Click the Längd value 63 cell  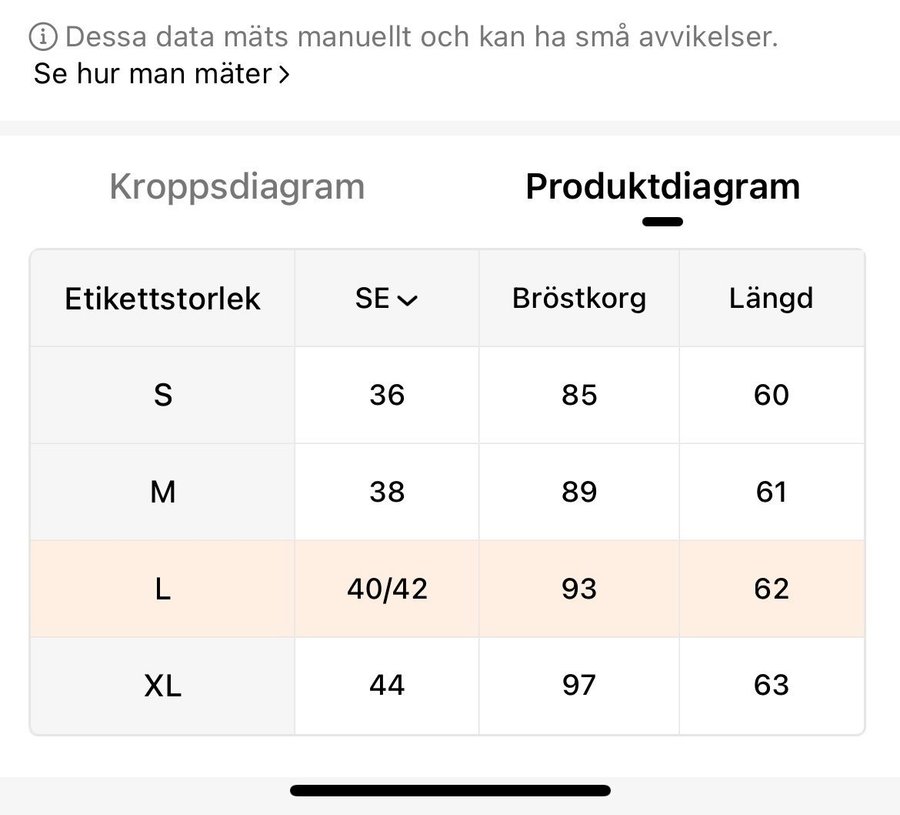coord(771,686)
